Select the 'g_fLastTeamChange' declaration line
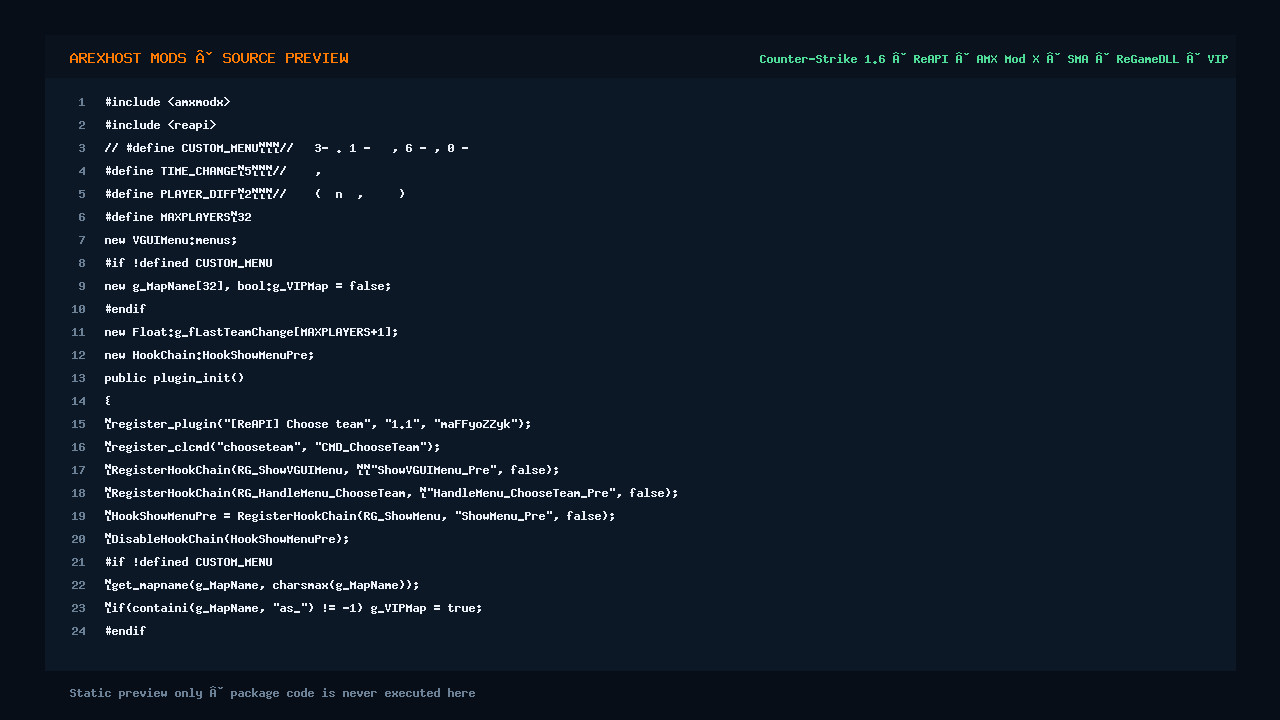The height and width of the screenshot is (720, 1280). click(251, 332)
